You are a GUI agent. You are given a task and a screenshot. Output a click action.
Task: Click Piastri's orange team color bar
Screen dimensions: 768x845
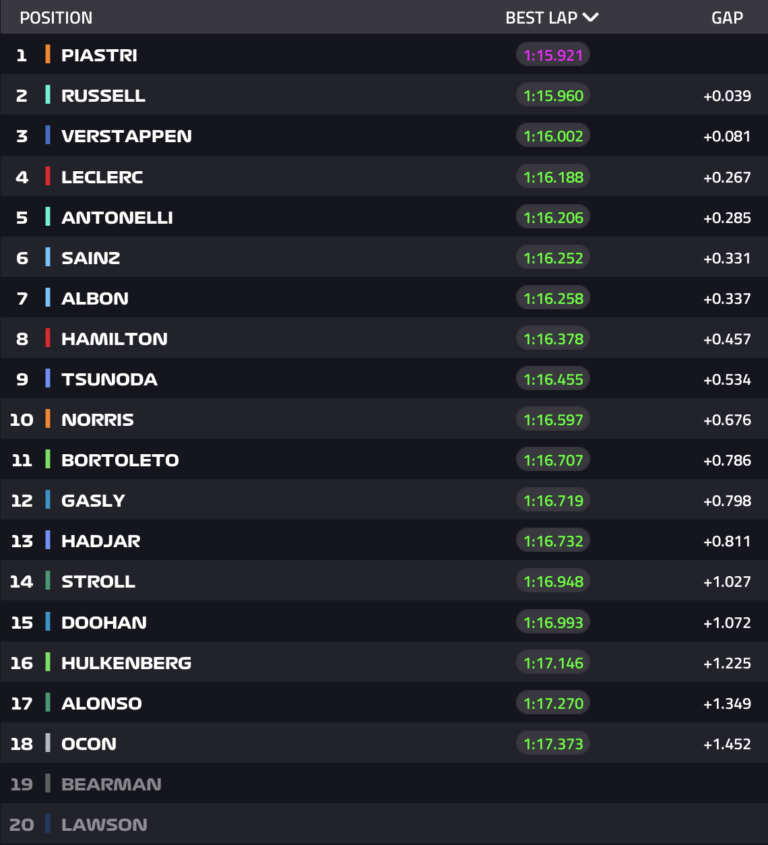coord(47,55)
